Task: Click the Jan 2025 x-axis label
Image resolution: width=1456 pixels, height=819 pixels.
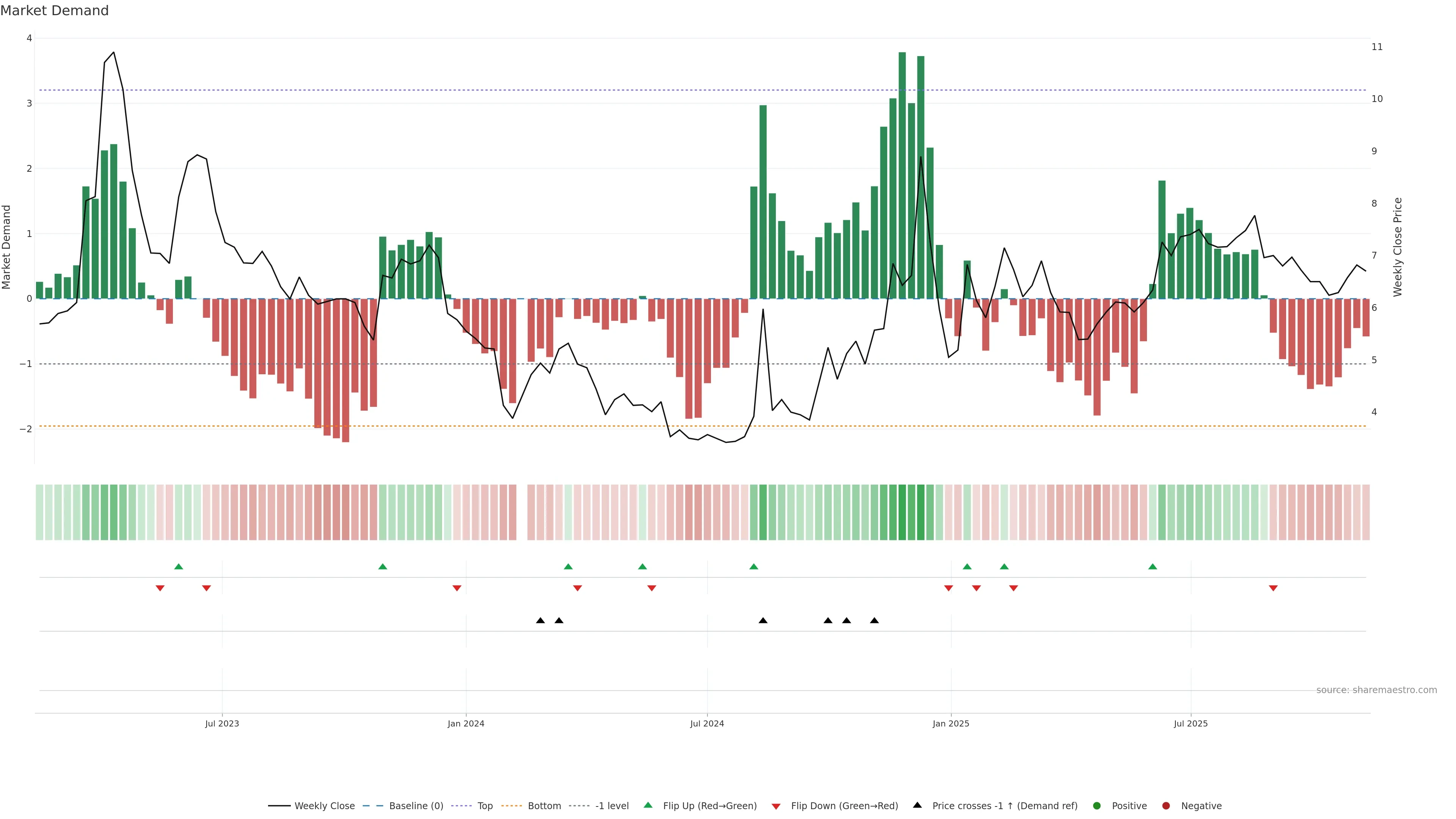Action: click(951, 723)
